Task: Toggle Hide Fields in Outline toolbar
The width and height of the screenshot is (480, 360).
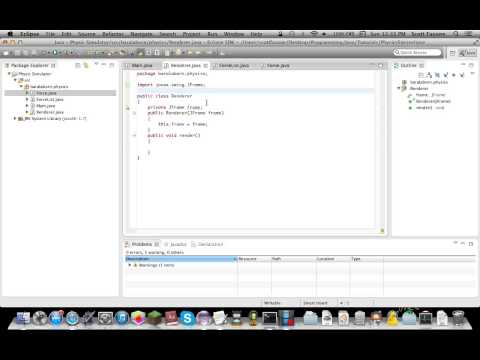Action: 437,75
